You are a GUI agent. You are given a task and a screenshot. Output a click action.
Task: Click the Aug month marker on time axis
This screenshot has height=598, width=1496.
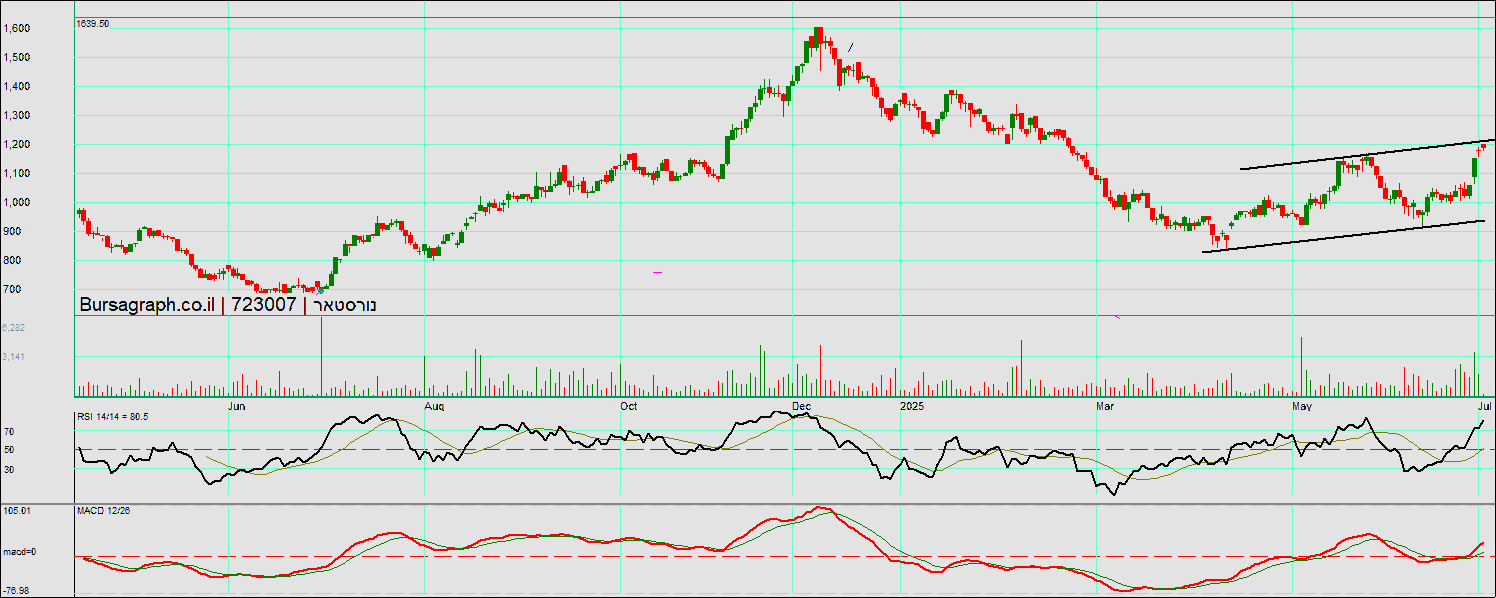coord(434,406)
